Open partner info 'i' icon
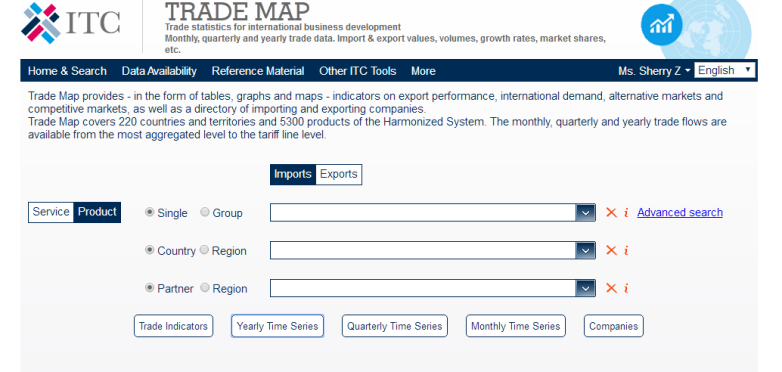The height and width of the screenshot is (372, 782). [x=626, y=288]
